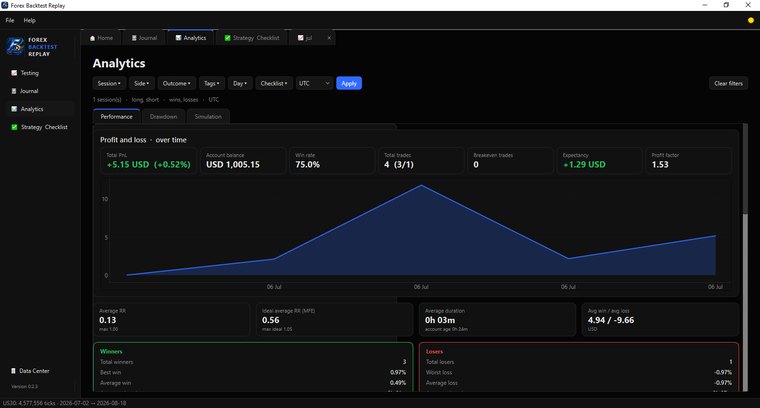760x408 pixels.
Task: Click the chart peak data point
Action: pos(421,185)
